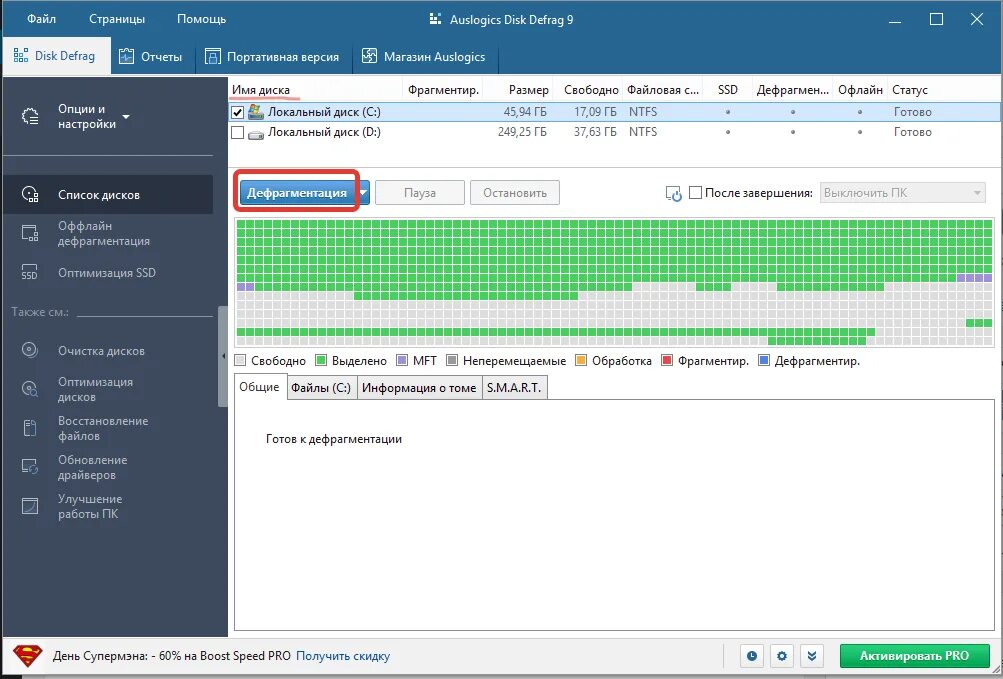The width and height of the screenshot is (1003, 679).
Task: Click the Восстановление файлов icon
Action: click(30, 427)
